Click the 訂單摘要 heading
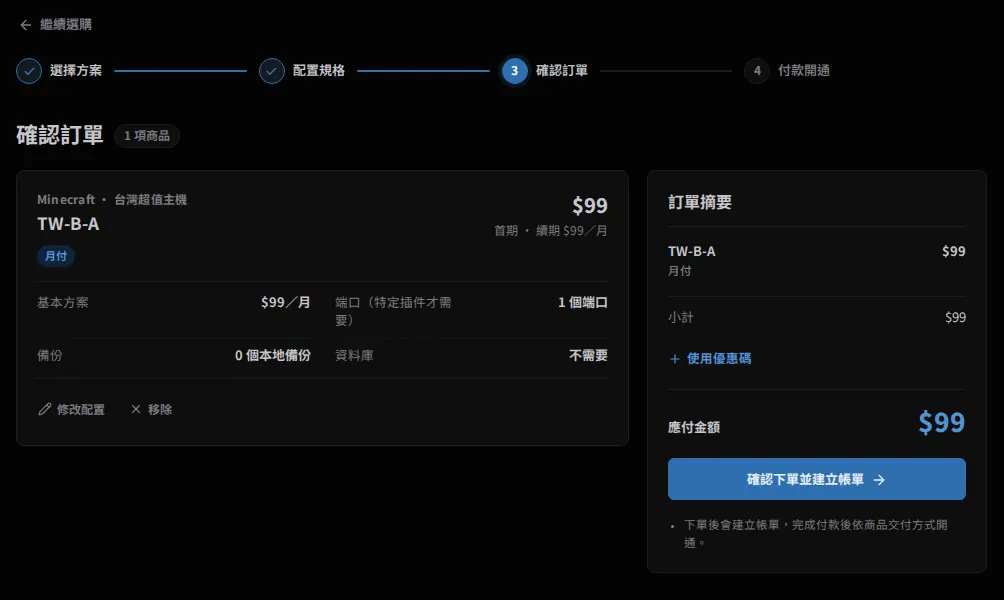This screenshot has width=1004, height=600. [x=700, y=202]
